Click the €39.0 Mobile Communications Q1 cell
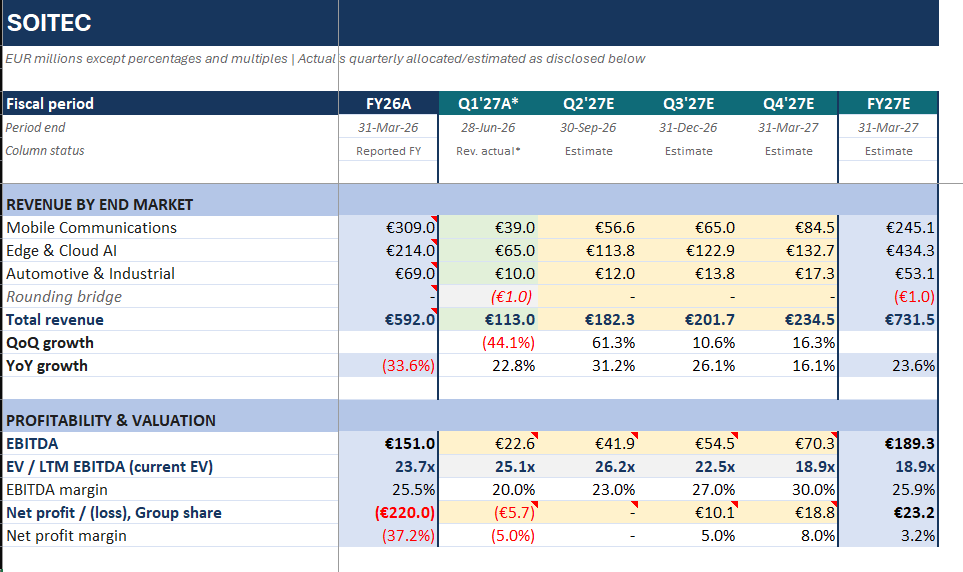Viewport: 963px width, 572px height. tap(488, 227)
